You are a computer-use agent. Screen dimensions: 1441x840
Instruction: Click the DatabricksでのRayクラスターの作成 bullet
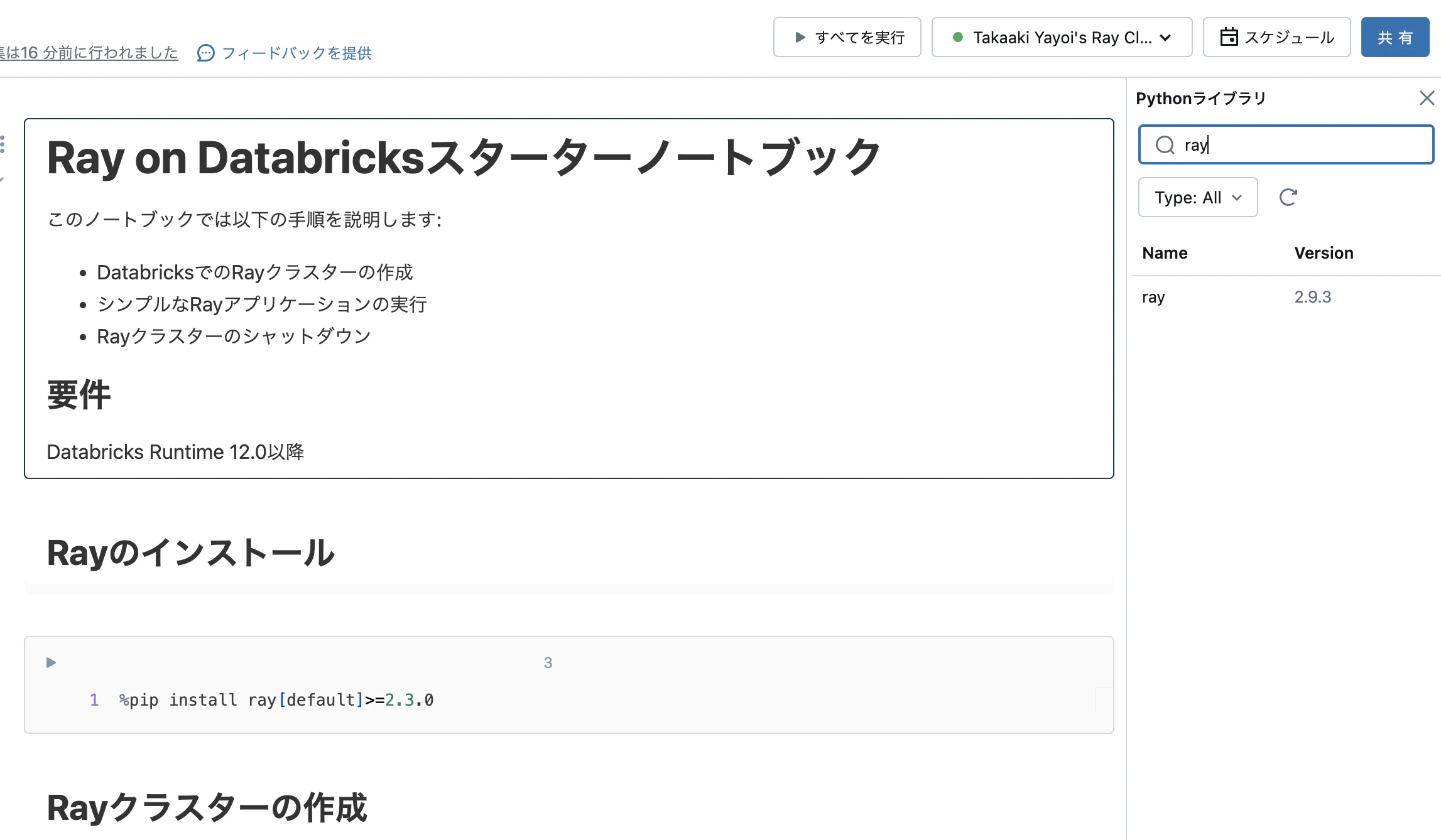pos(254,272)
